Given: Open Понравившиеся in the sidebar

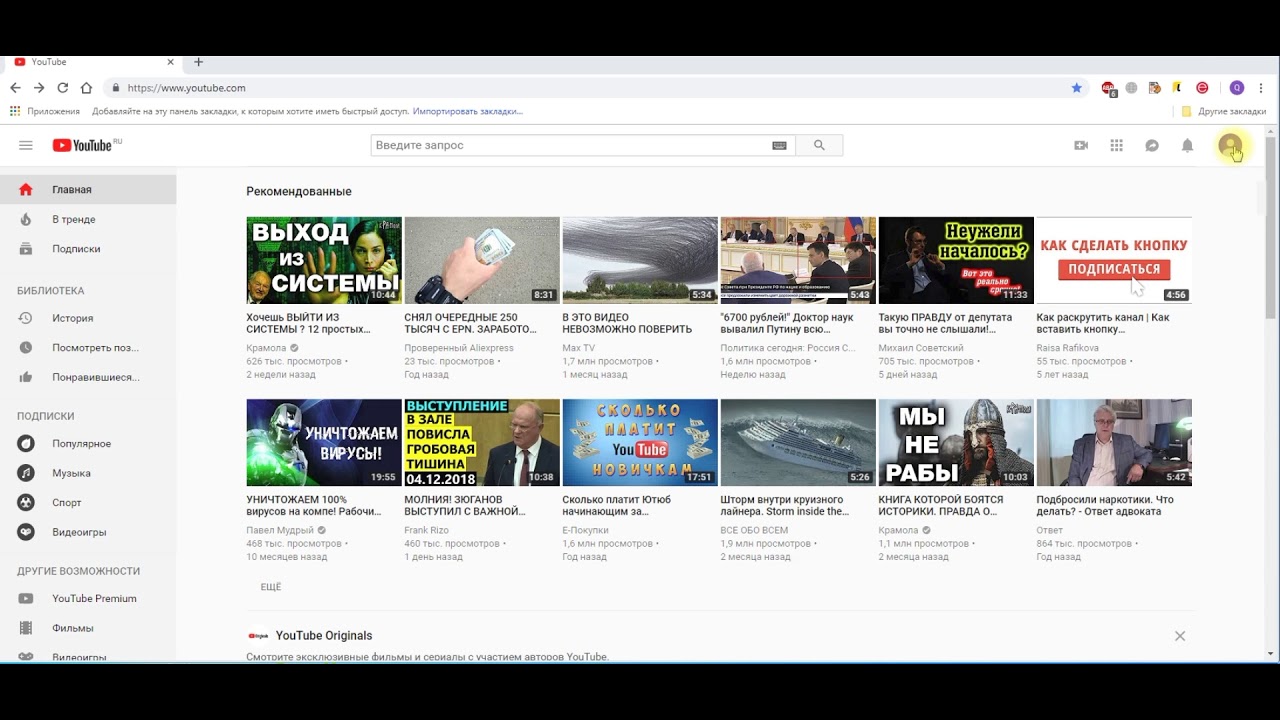Looking at the screenshot, I should pos(88,377).
